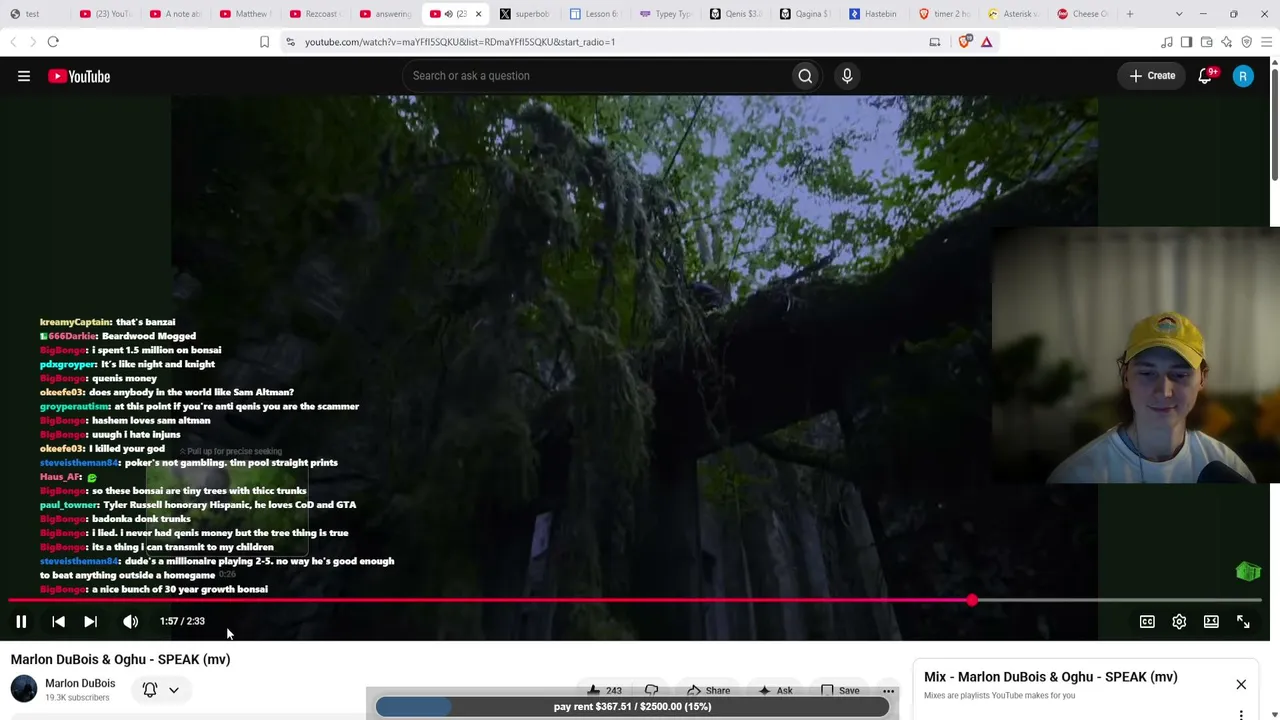Viewport: 1280px width, 720px height.
Task: Pause the video
Action: tap(21, 622)
